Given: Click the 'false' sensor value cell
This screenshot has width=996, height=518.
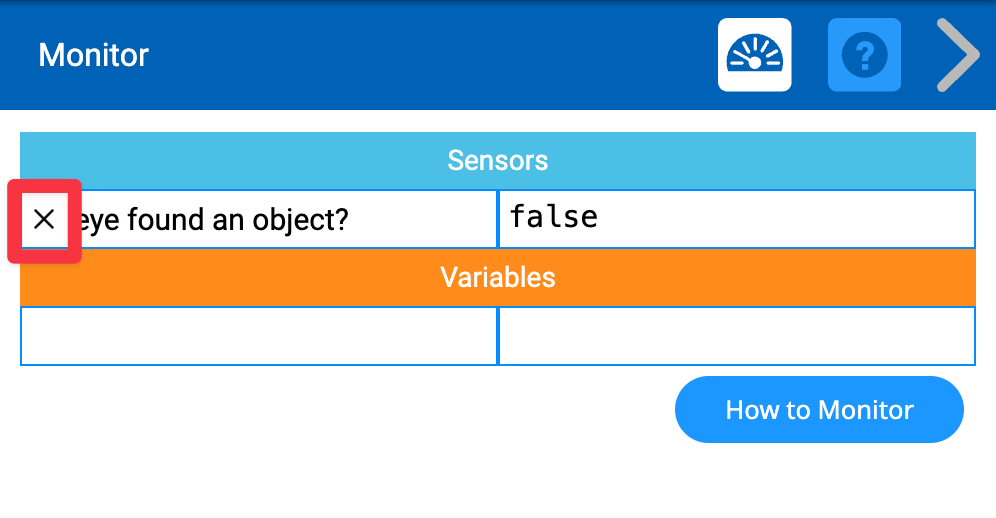Looking at the screenshot, I should click(736, 219).
